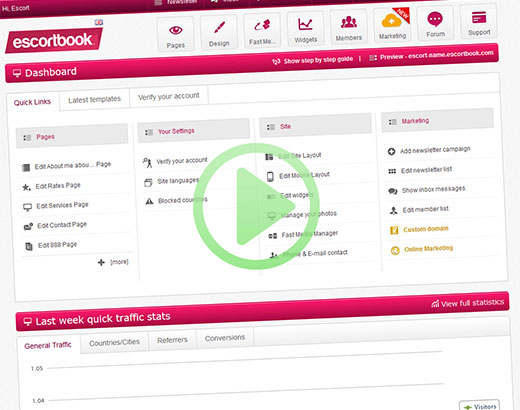This screenshot has height=410, width=520.
Task: Open the Forum speech bubble icon
Action: [435, 23]
